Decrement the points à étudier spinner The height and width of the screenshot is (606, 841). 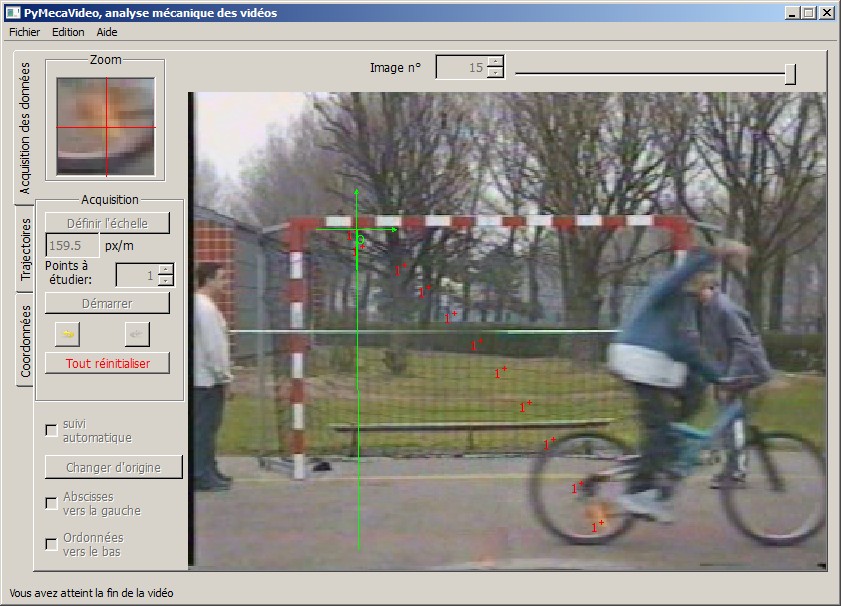(x=166, y=280)
